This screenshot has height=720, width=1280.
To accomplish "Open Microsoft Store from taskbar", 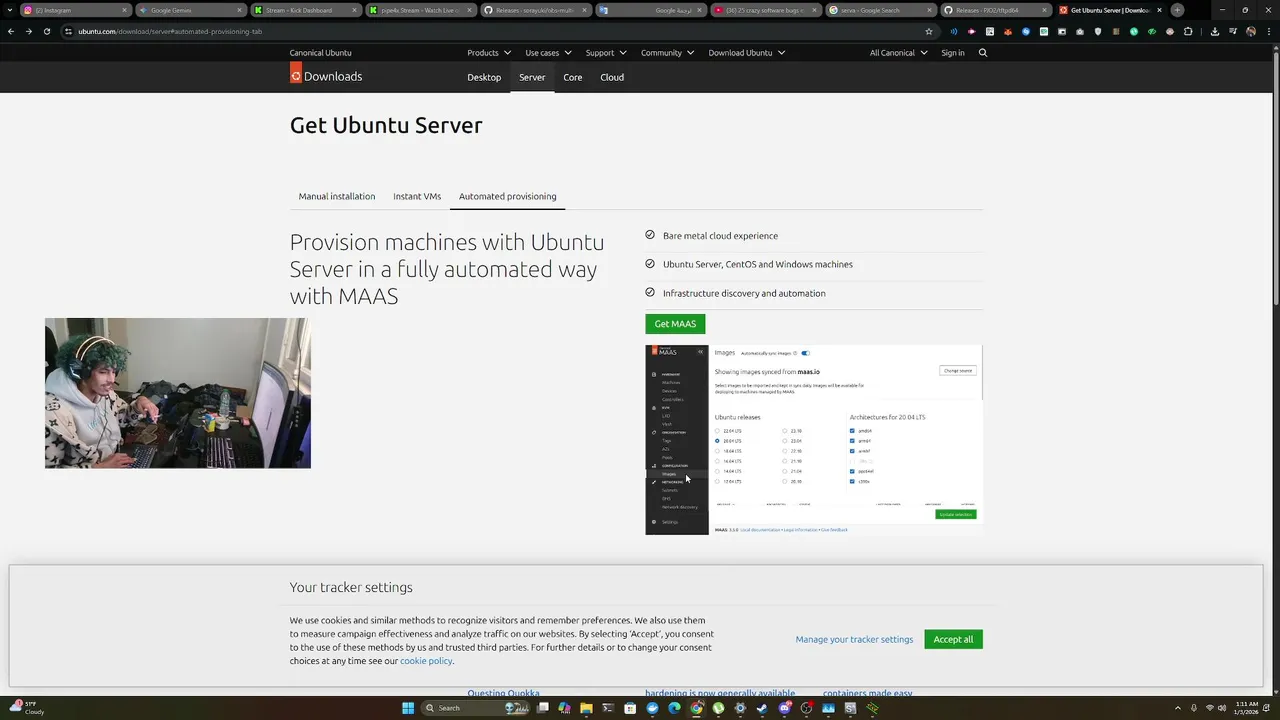I will pyautogui.click(x=630, y=708).
